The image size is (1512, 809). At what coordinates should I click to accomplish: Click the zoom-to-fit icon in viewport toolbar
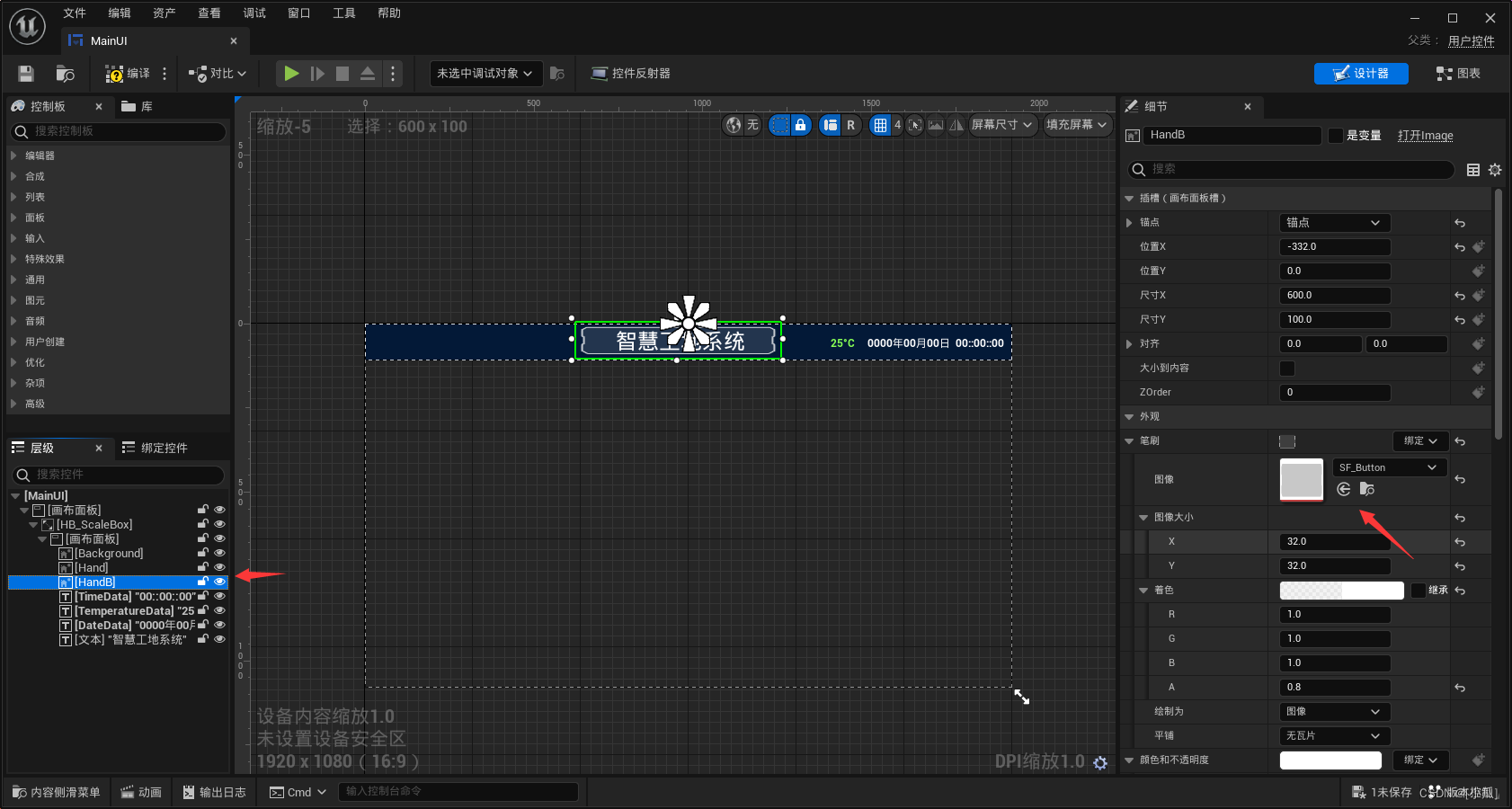(x=915, y=125)
